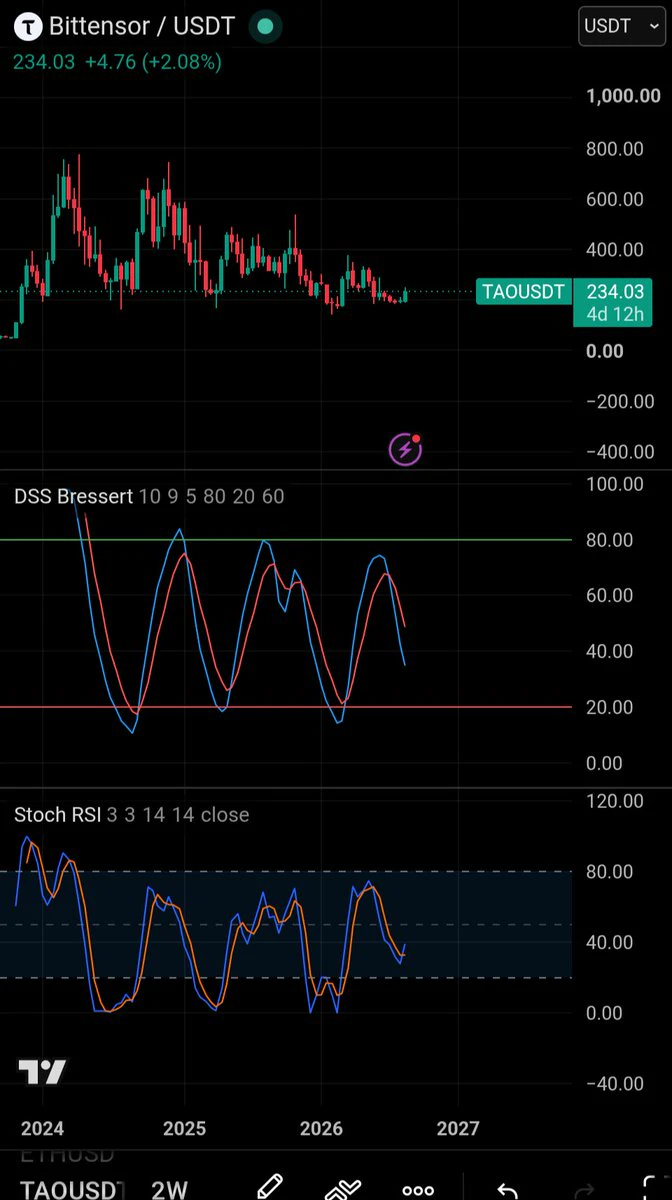
Task: Tap the 800.00 price axis label
Action: [x=614, y=149]
